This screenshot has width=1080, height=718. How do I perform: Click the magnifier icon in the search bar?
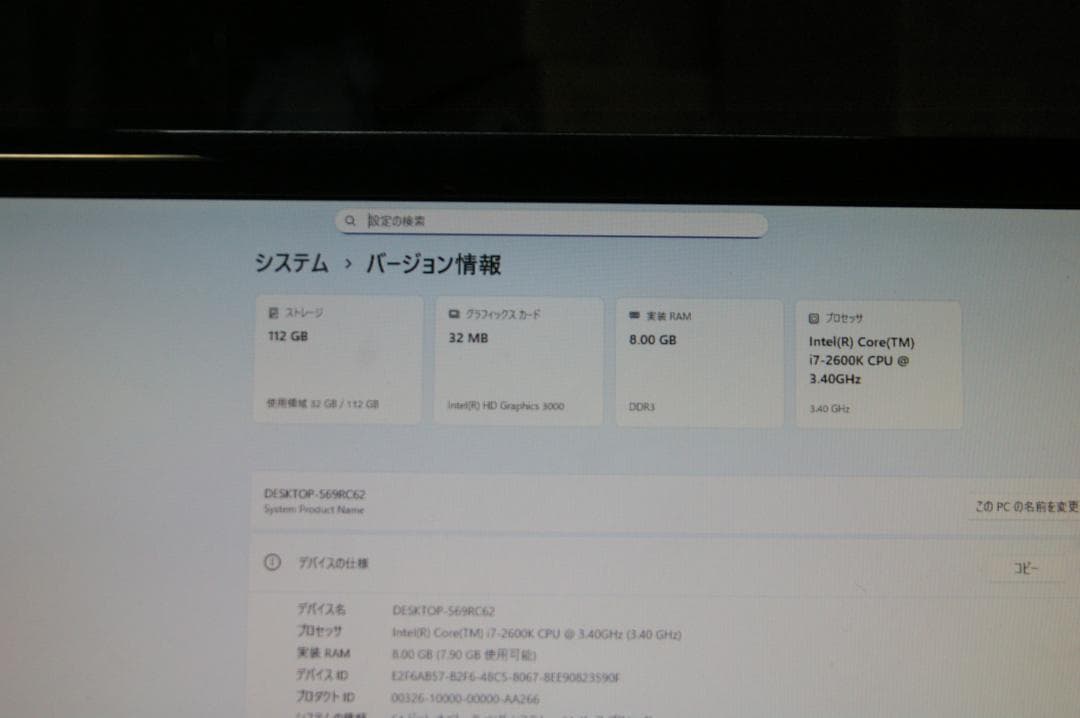pos(350,219)
